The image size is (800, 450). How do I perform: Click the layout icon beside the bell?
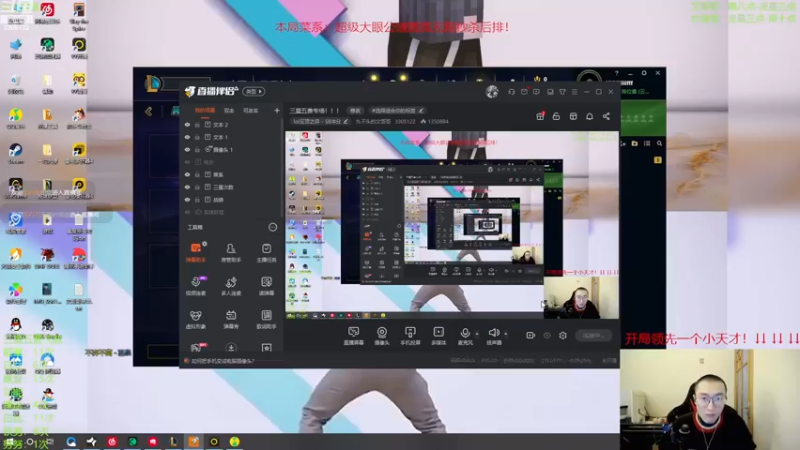573,116
